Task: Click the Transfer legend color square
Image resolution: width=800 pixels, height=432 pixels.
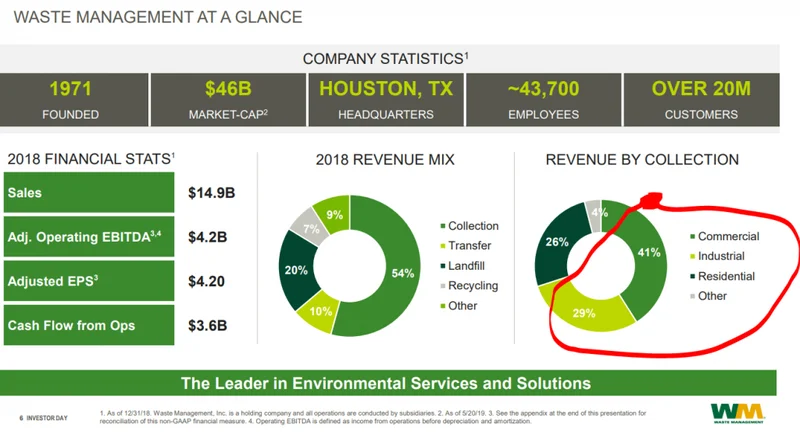Action: (x=440, y=246)
